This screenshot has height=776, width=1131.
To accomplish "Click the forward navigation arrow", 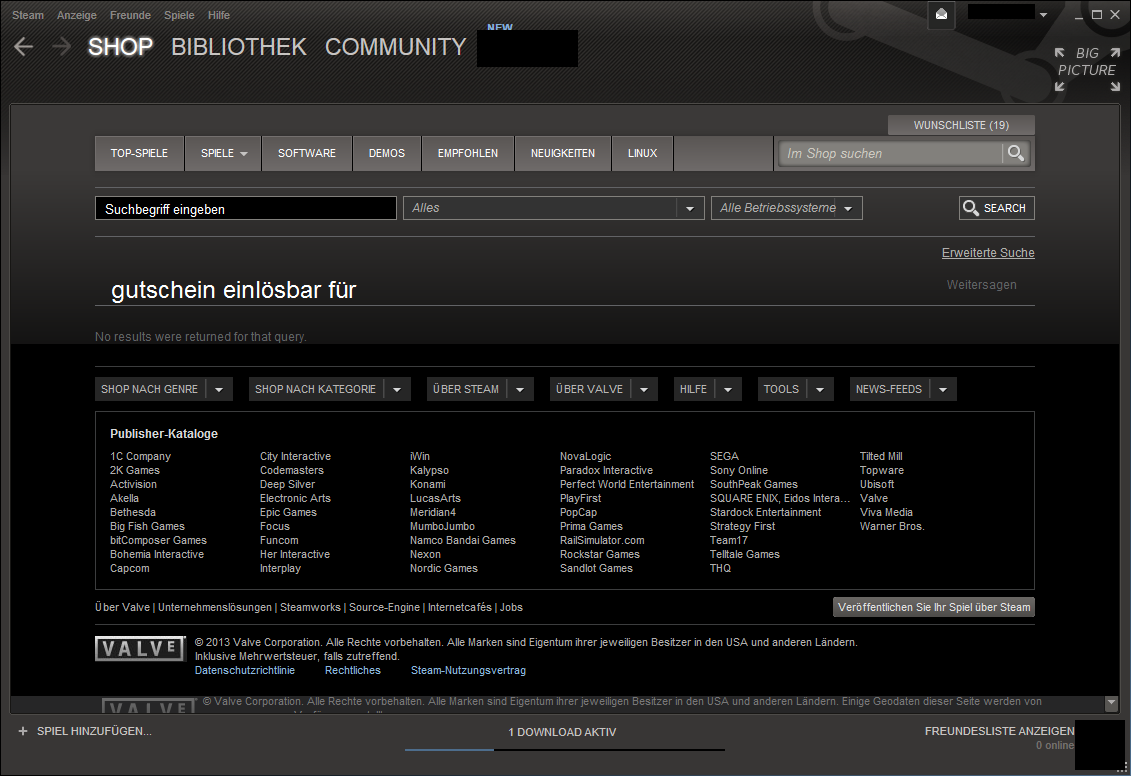I will 62,47.
